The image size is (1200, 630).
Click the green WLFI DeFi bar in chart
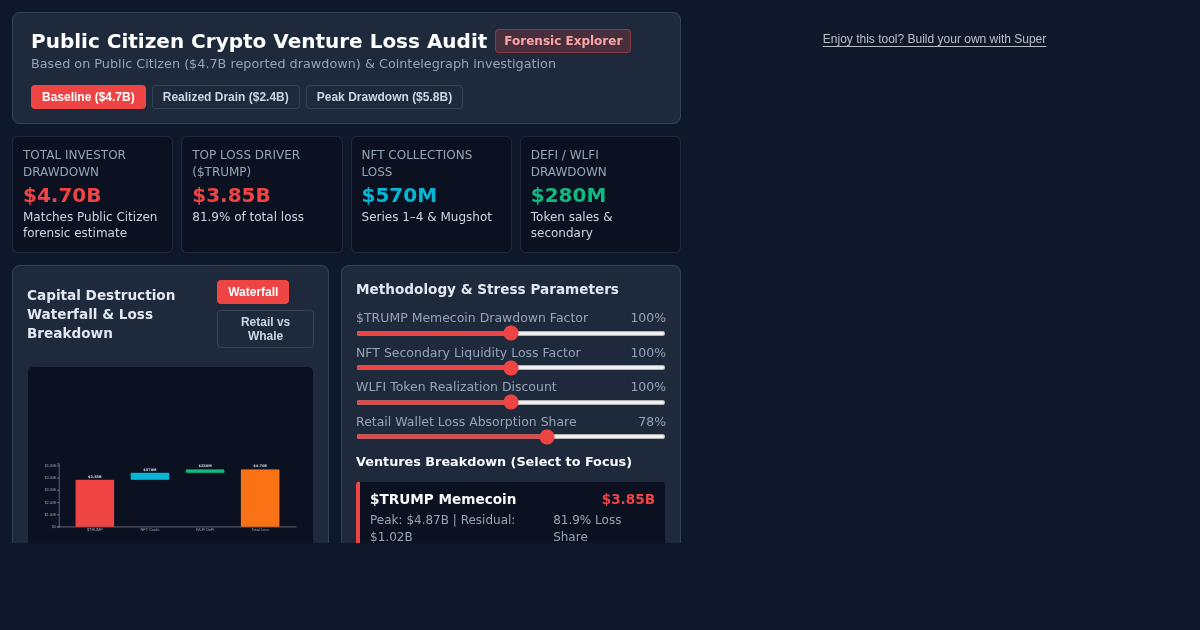tap(205, 471)
